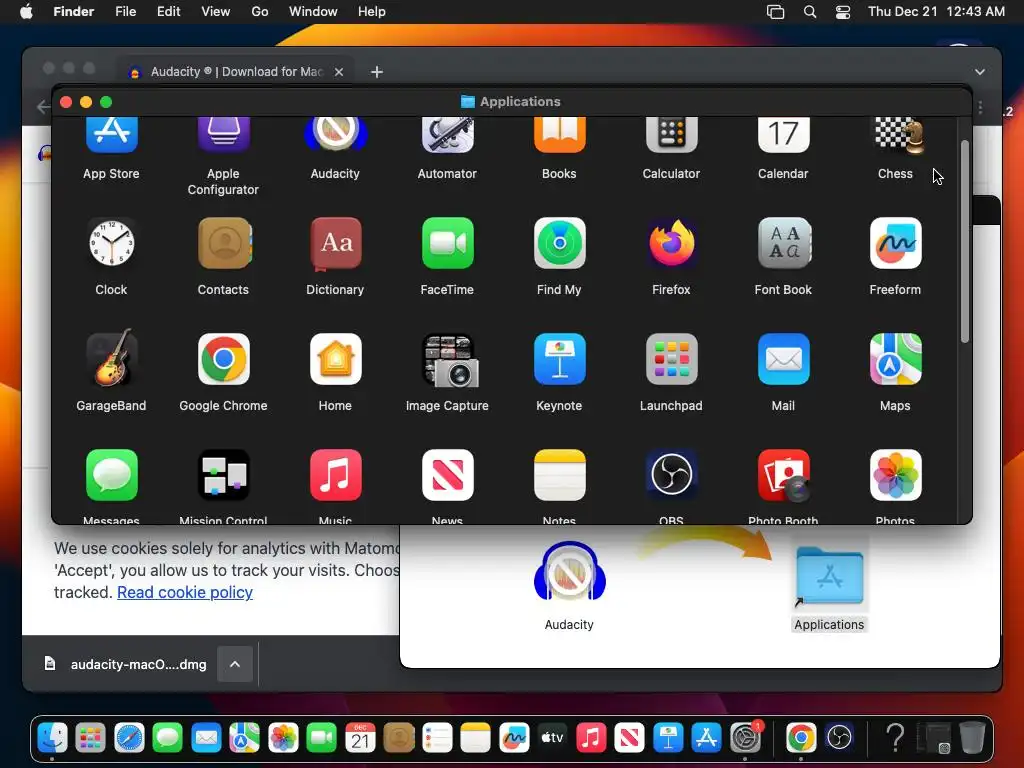Click the Applications window vertical scrollbar
Screen dimensions: 1024x768
(x=965, y=242)
